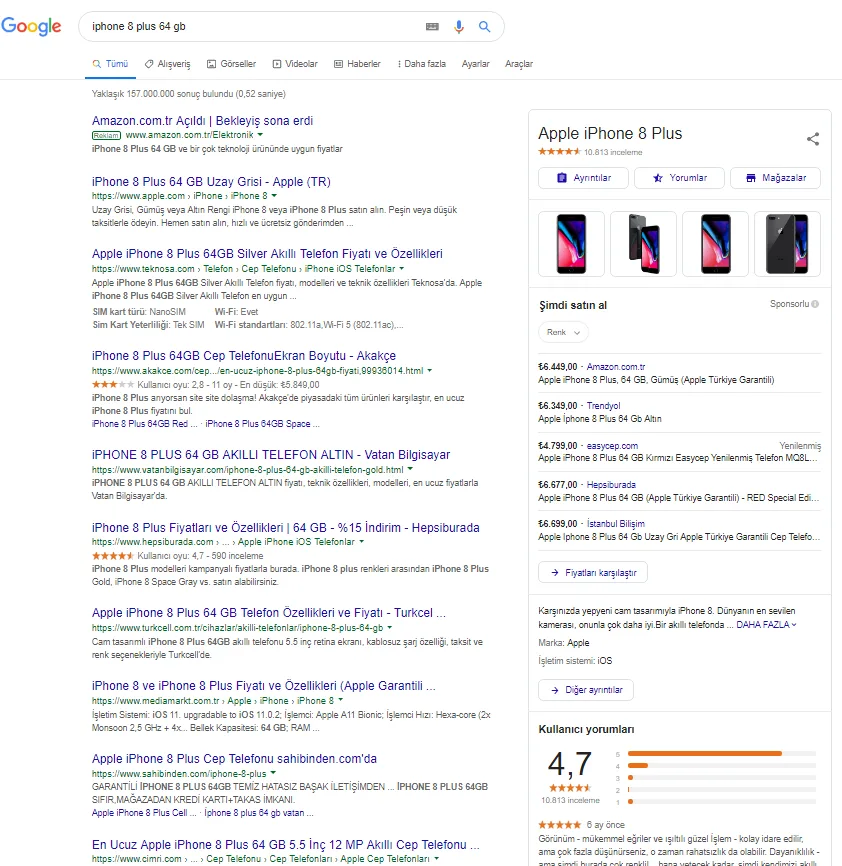Open Trendyol ₺6.349,00 offer

[x=679, y=412]
